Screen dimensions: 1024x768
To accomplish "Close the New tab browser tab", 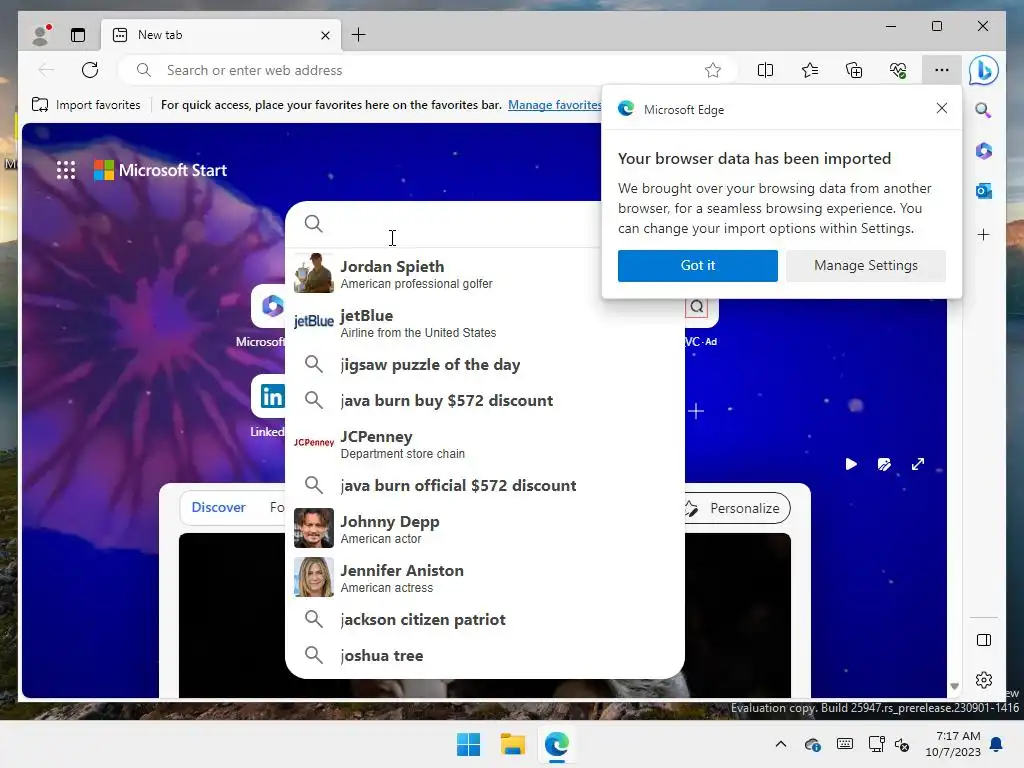I will 325,35.
